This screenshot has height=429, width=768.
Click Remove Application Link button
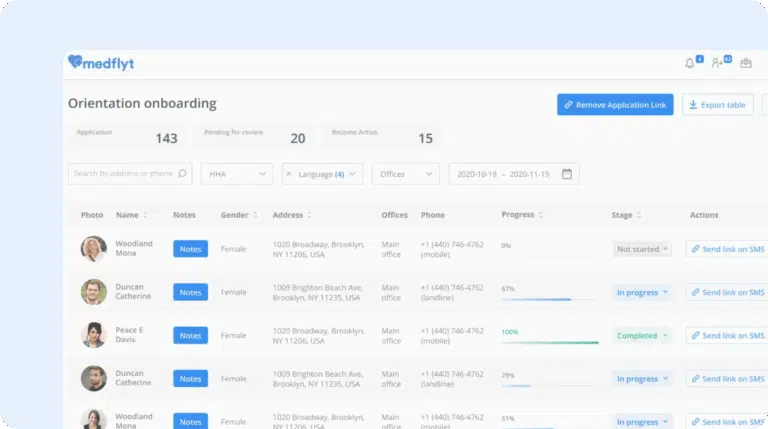pyautogui.click(x=615, y=105)
